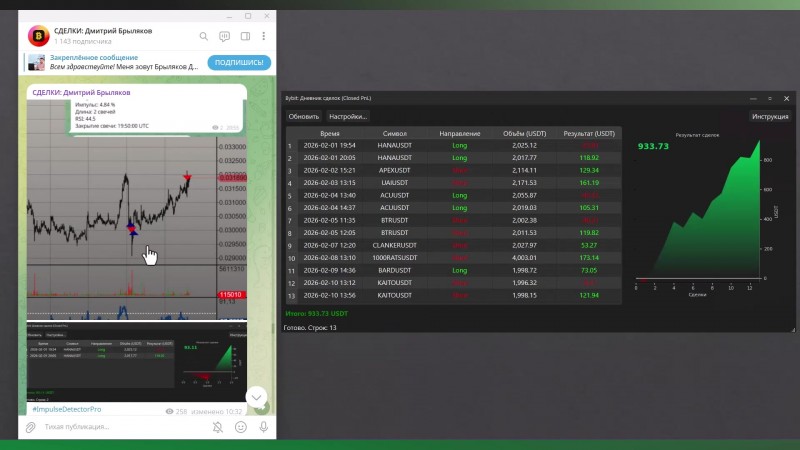
Task: Click the microphone voice message icon
Action: [264, 427]
